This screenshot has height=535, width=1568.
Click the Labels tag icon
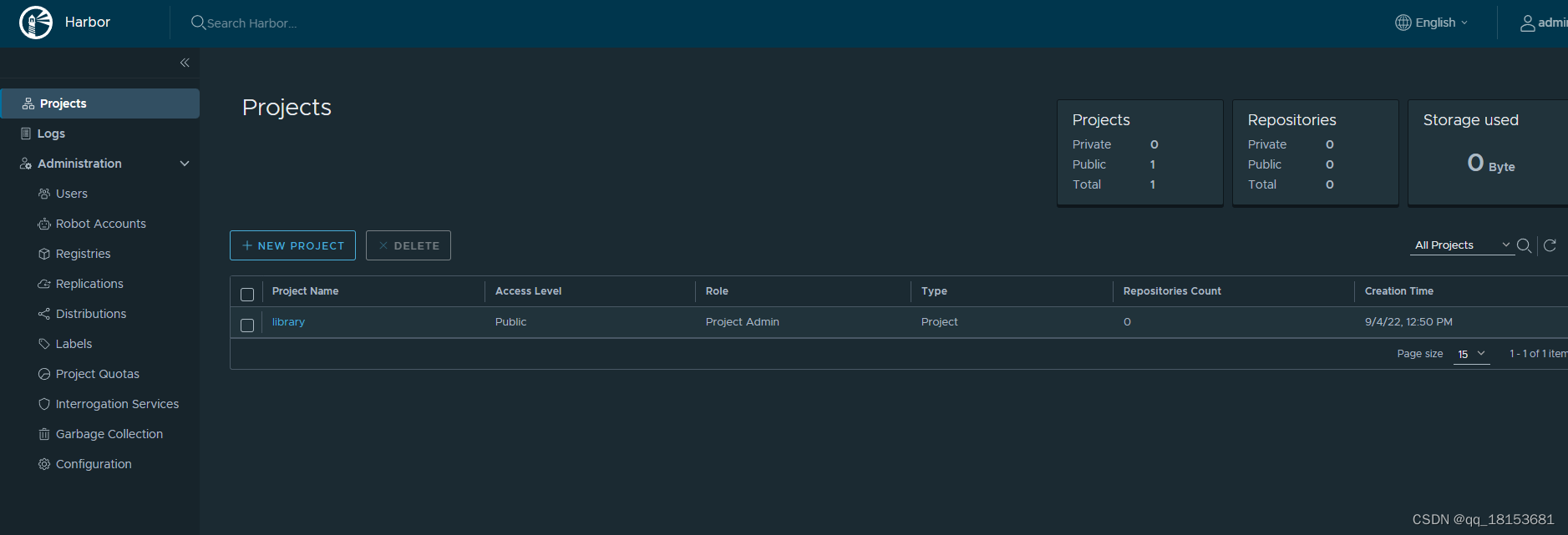point(44,344)
